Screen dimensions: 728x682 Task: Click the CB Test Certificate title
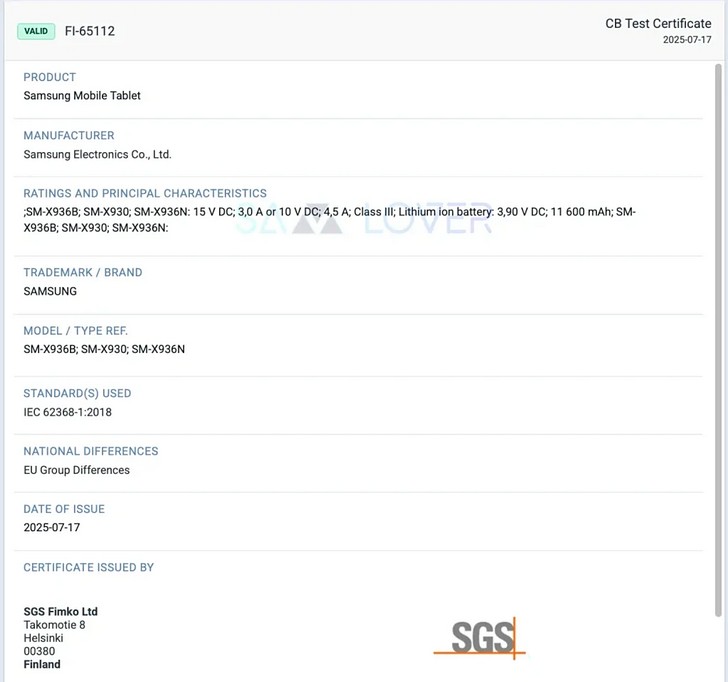point(658,23)
